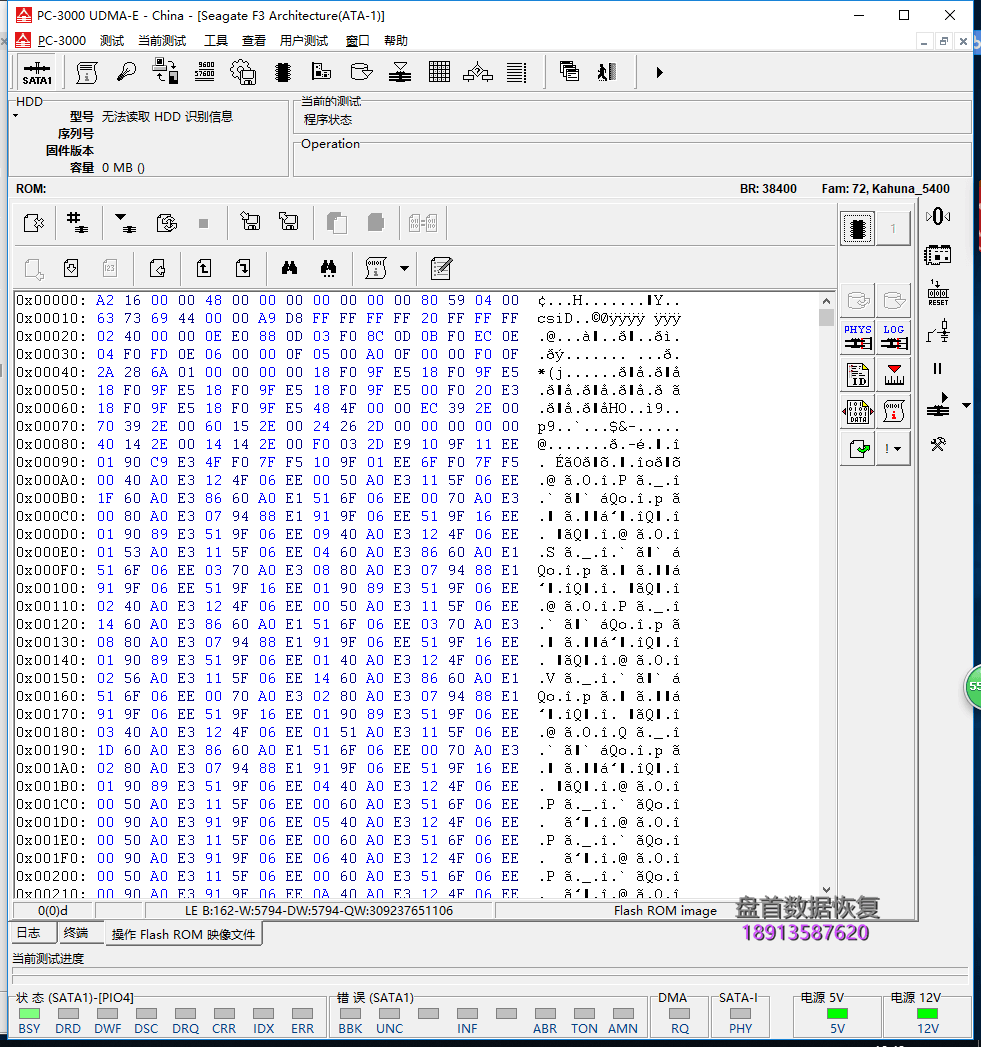Click the SATA1 port selector icon
Screen dimensions: 981x1047
click(37, 72)
